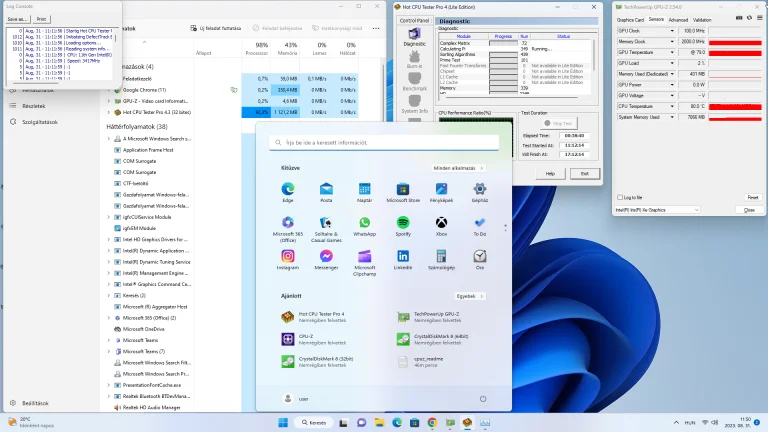Open LinkedIn from pinned apps

[x=403, y=257]
